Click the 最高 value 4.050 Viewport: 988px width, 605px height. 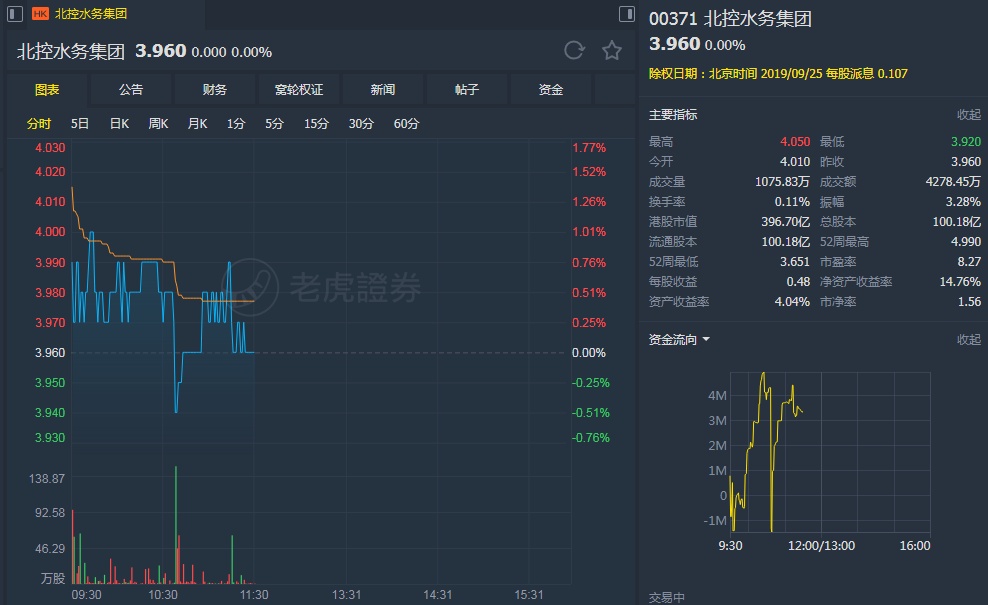(795, 142)
